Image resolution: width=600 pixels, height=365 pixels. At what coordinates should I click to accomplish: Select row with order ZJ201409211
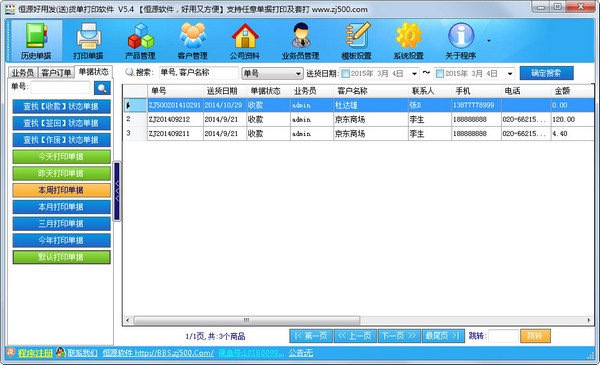pyautogui.click(x=359, y=134)
